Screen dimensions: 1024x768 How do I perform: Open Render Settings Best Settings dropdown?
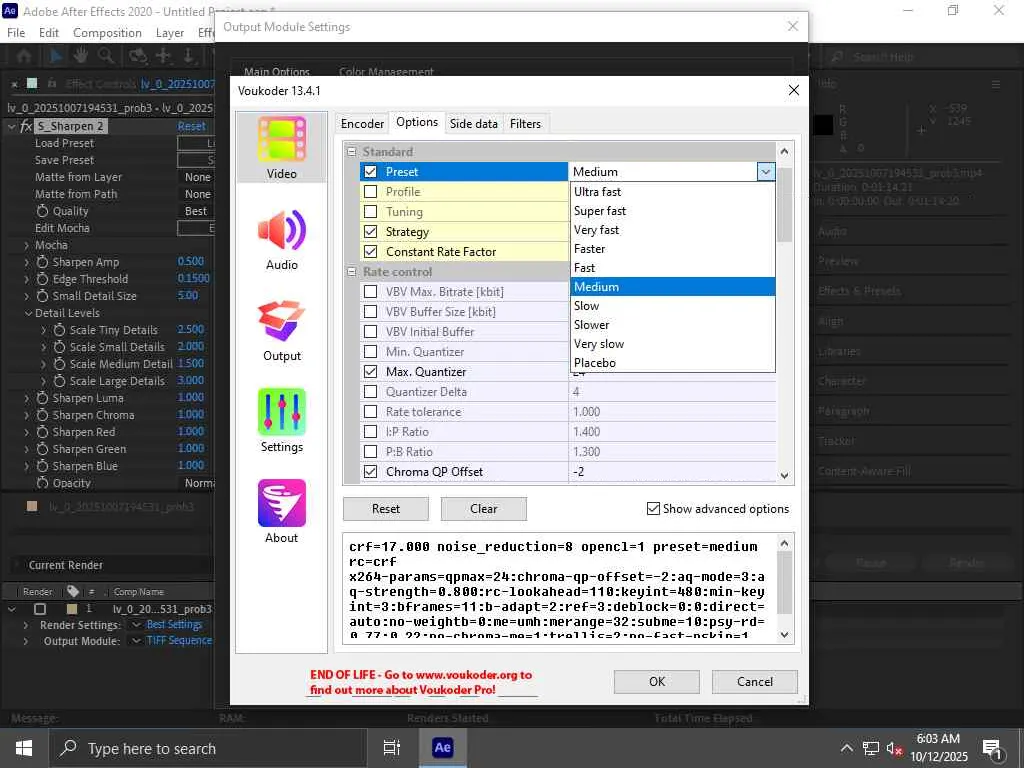pyautogui.click(x=136, y=625)
